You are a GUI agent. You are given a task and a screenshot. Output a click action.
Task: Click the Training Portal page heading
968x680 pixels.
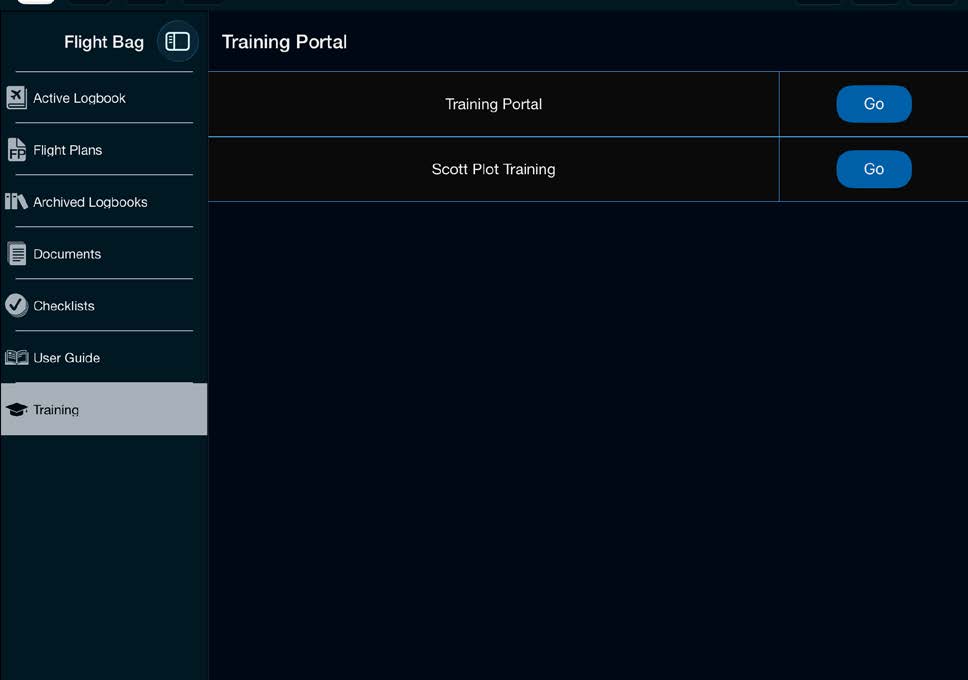284,42
